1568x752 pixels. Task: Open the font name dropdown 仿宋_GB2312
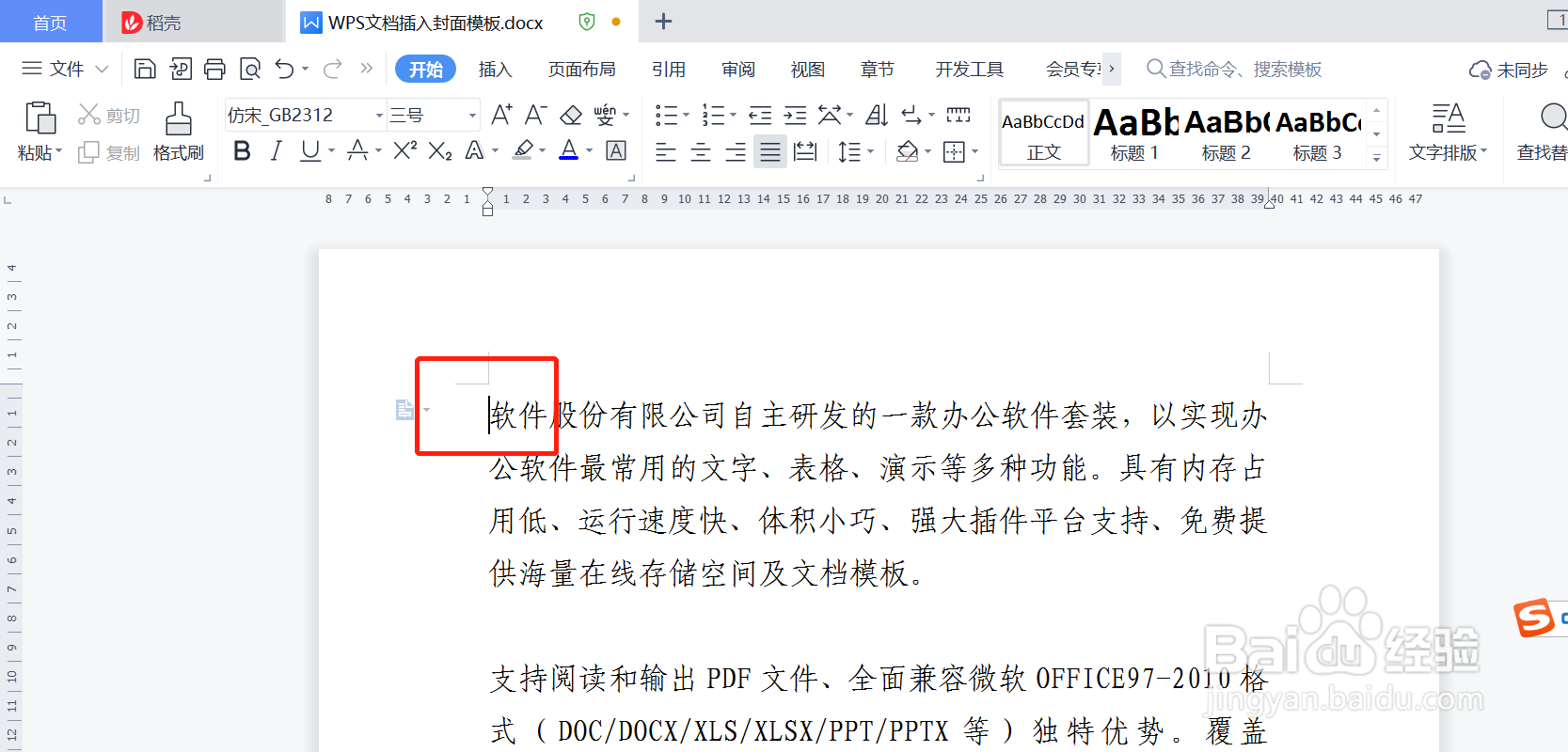coord(379,116)
